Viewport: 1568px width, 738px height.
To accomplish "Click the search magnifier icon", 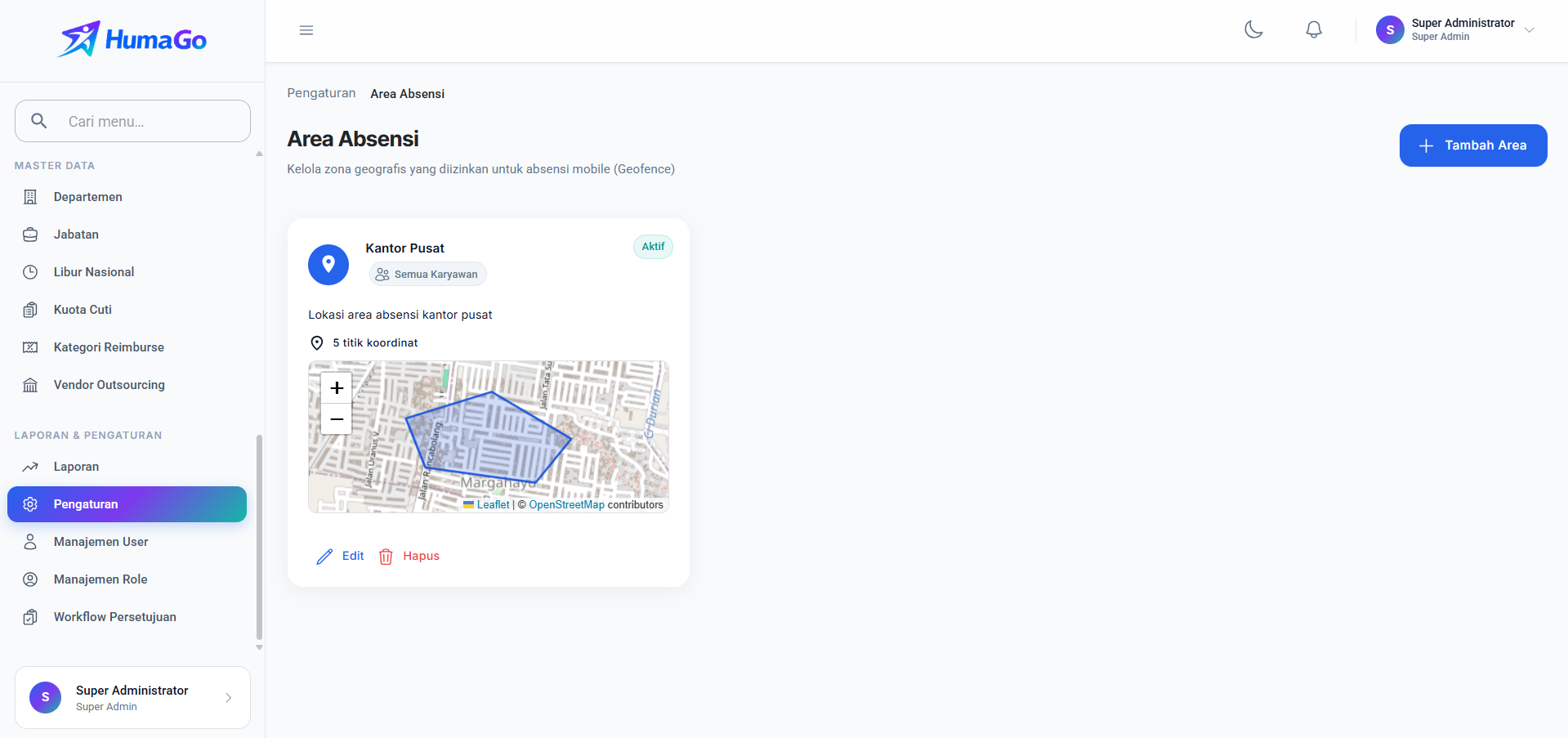I will tap(38, 121).
